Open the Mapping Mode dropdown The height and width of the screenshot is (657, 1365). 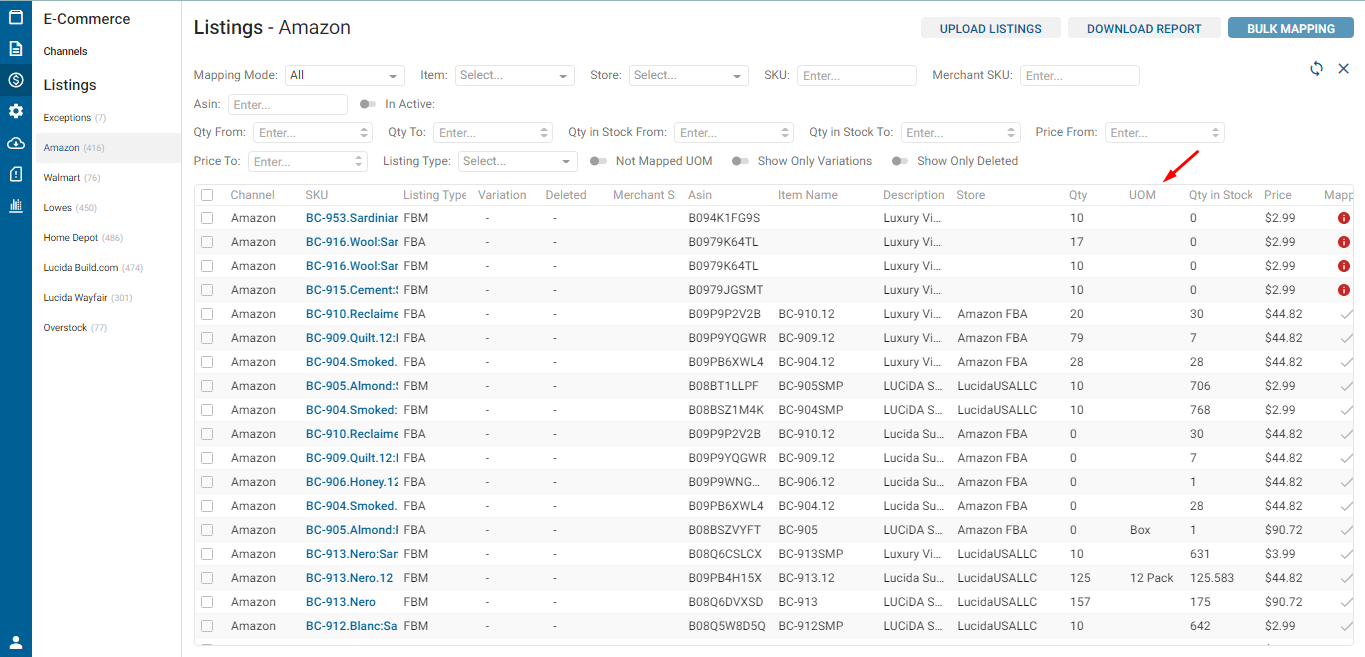[344, 75]
